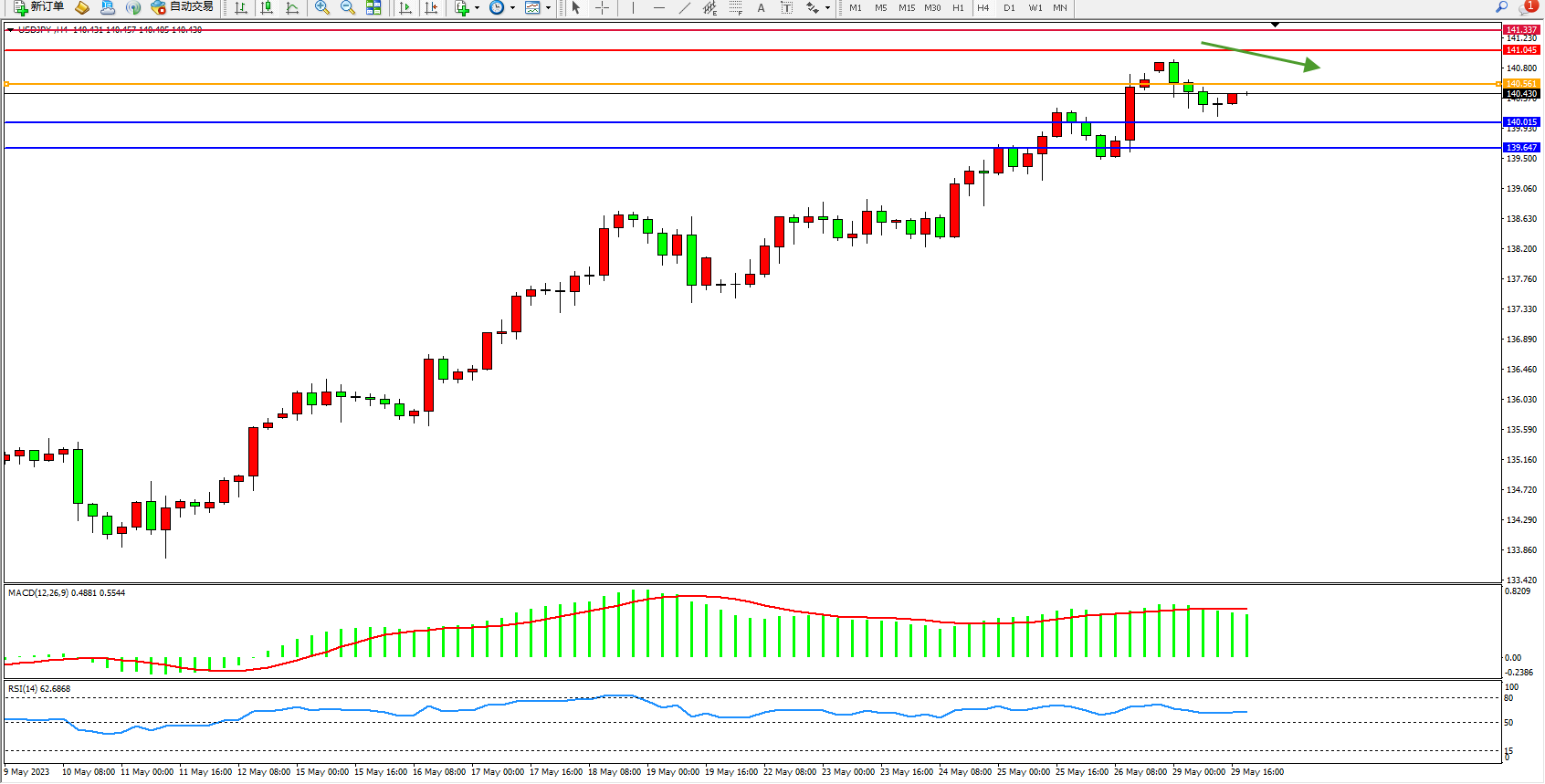Click the New Order (新订单) button

(38, 7)
